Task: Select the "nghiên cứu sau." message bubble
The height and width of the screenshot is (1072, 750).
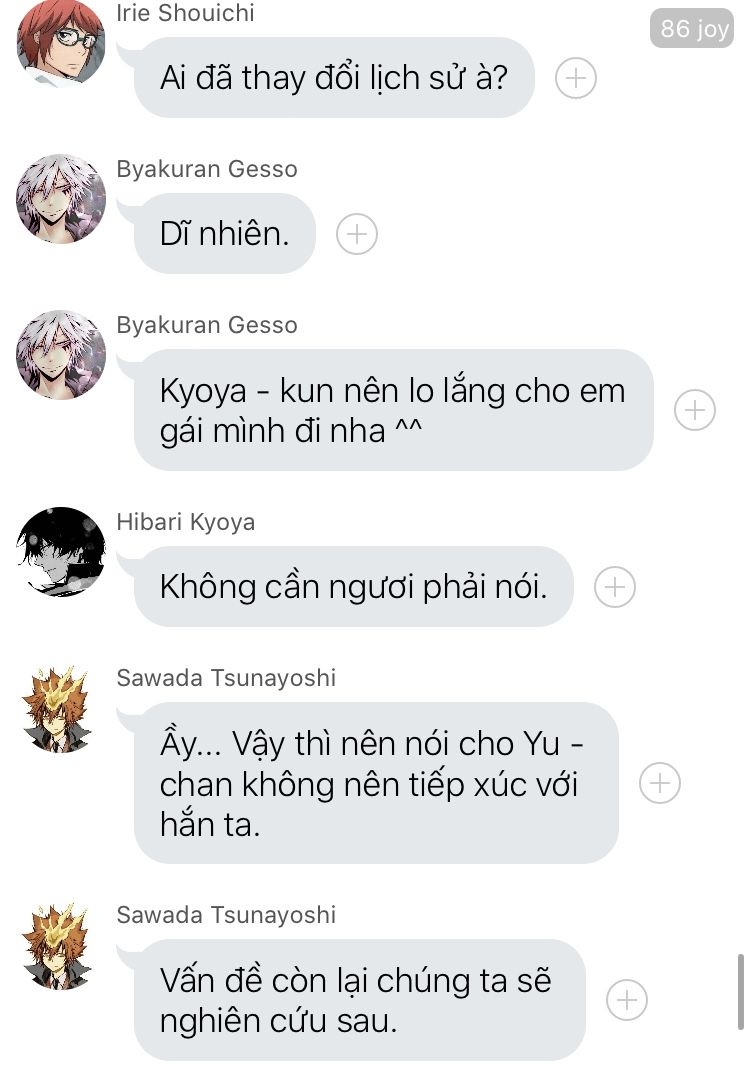Action: [x=360, y=1000]
